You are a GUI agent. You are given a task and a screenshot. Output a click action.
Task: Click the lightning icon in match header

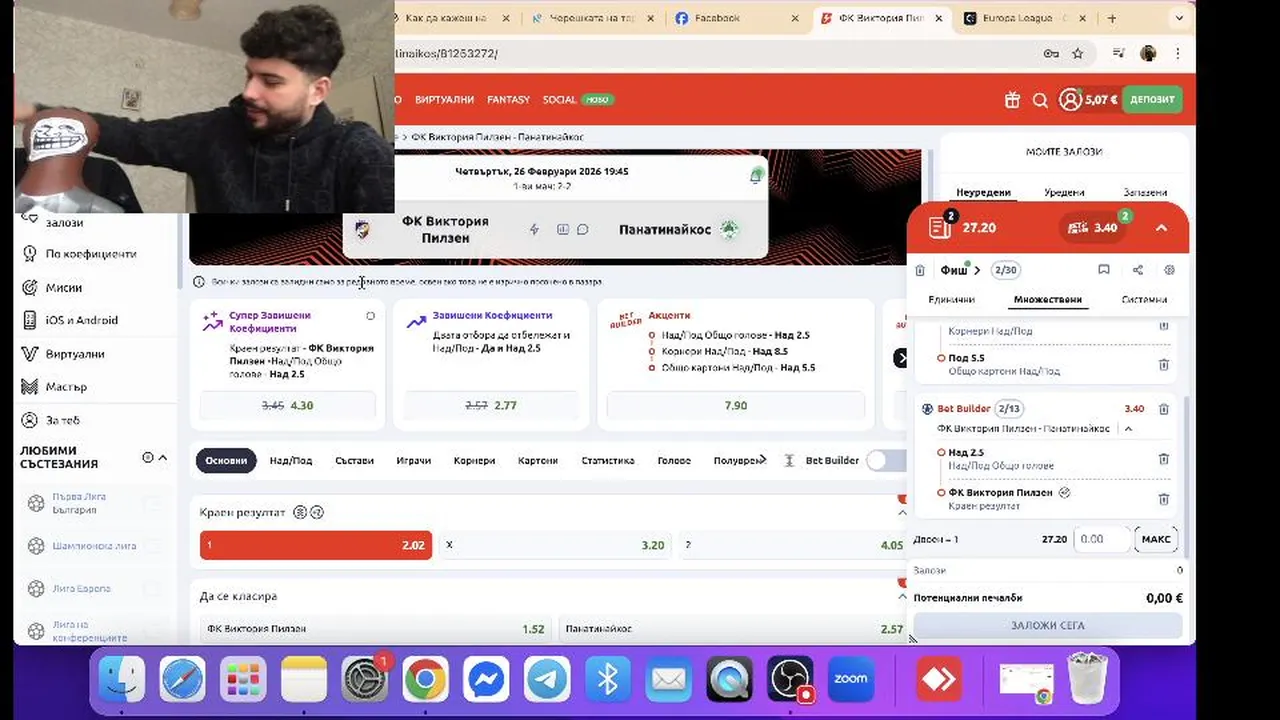(534, 229)
